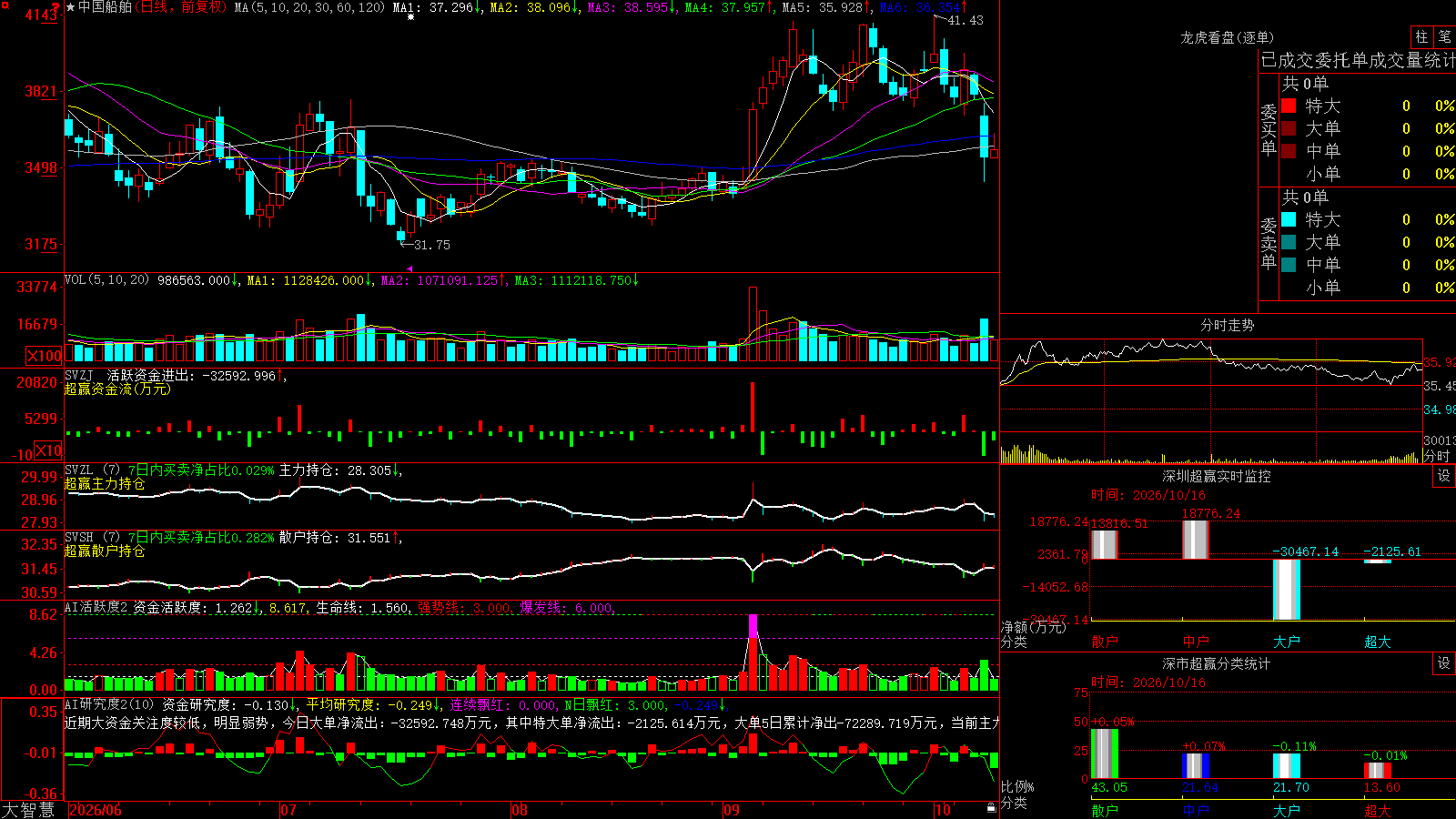The width and height of the screenshot is (1456, 819).
Task: Click the 超赢主力持仓 label
Action: 105,483
